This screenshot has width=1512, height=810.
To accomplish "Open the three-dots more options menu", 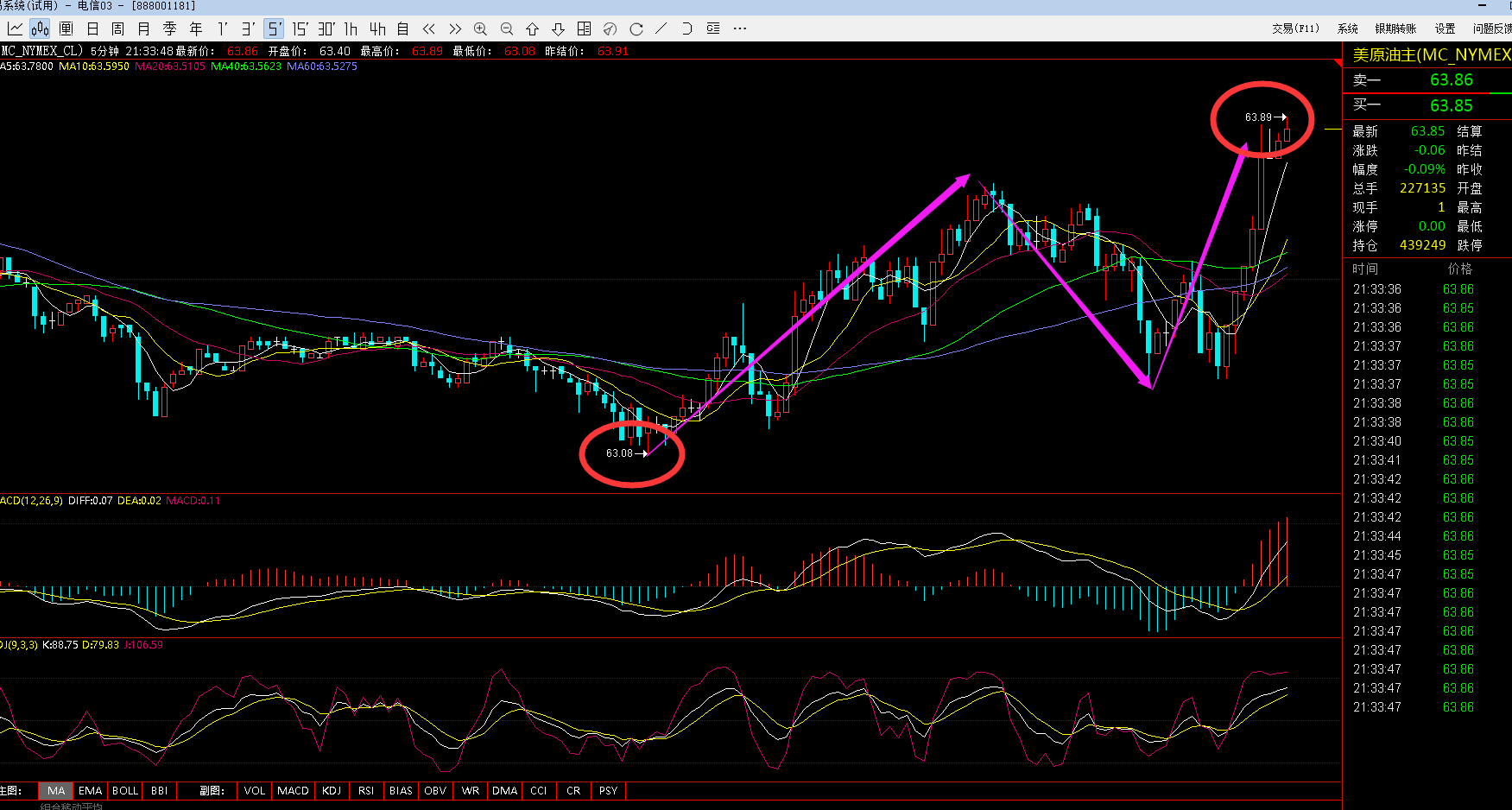I will tap(740, 28).
